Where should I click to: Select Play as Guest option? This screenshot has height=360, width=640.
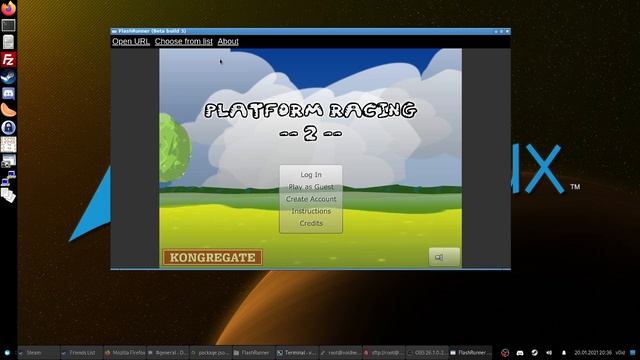click(311, 187)
